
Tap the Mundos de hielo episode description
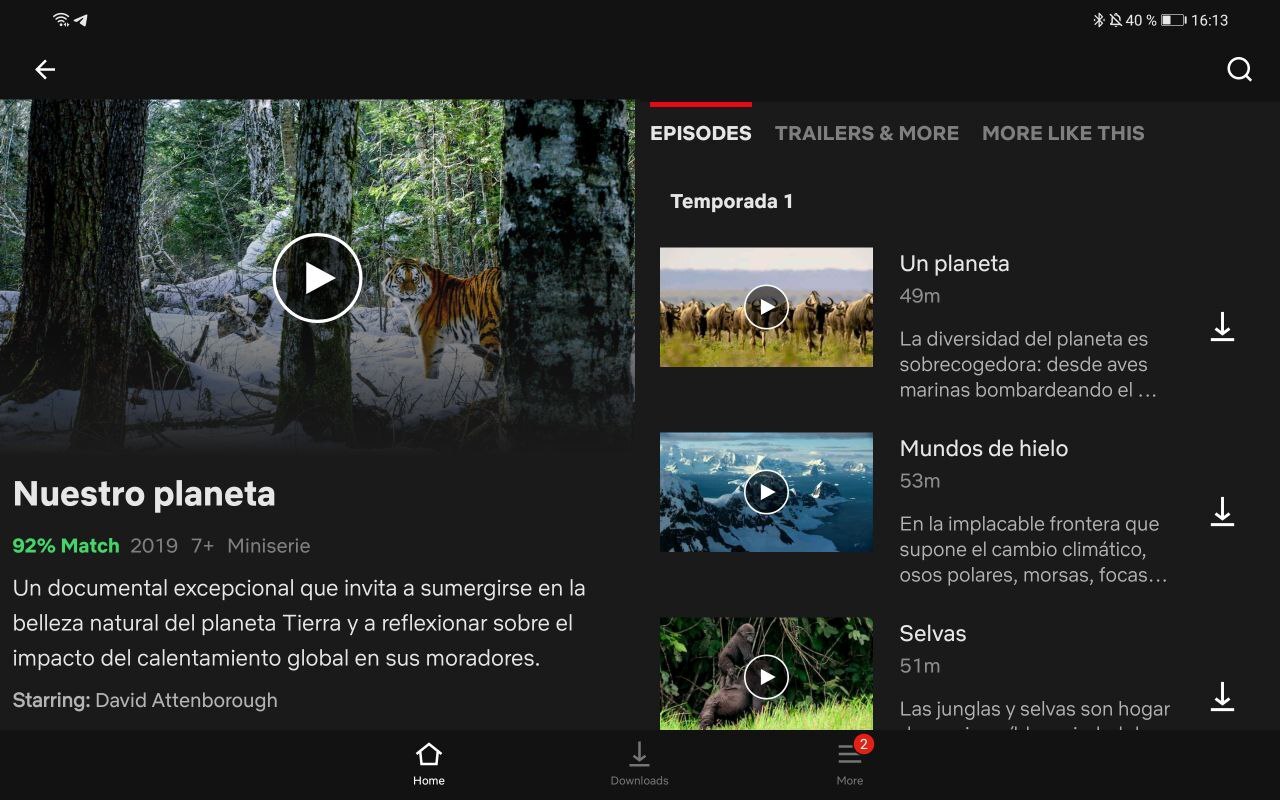[x=1033, y=550]
